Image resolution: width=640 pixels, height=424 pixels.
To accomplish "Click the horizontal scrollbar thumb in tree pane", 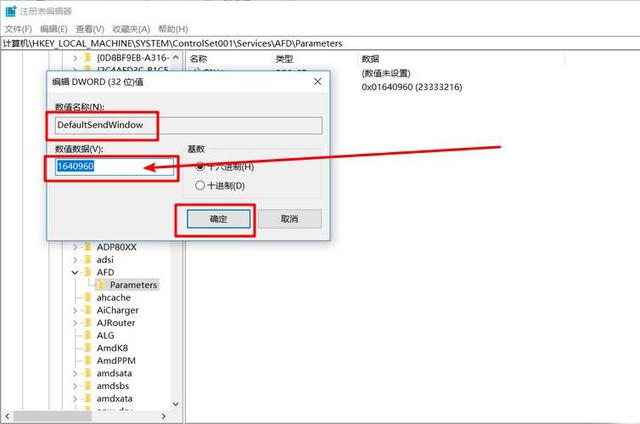I will [52, 416].
